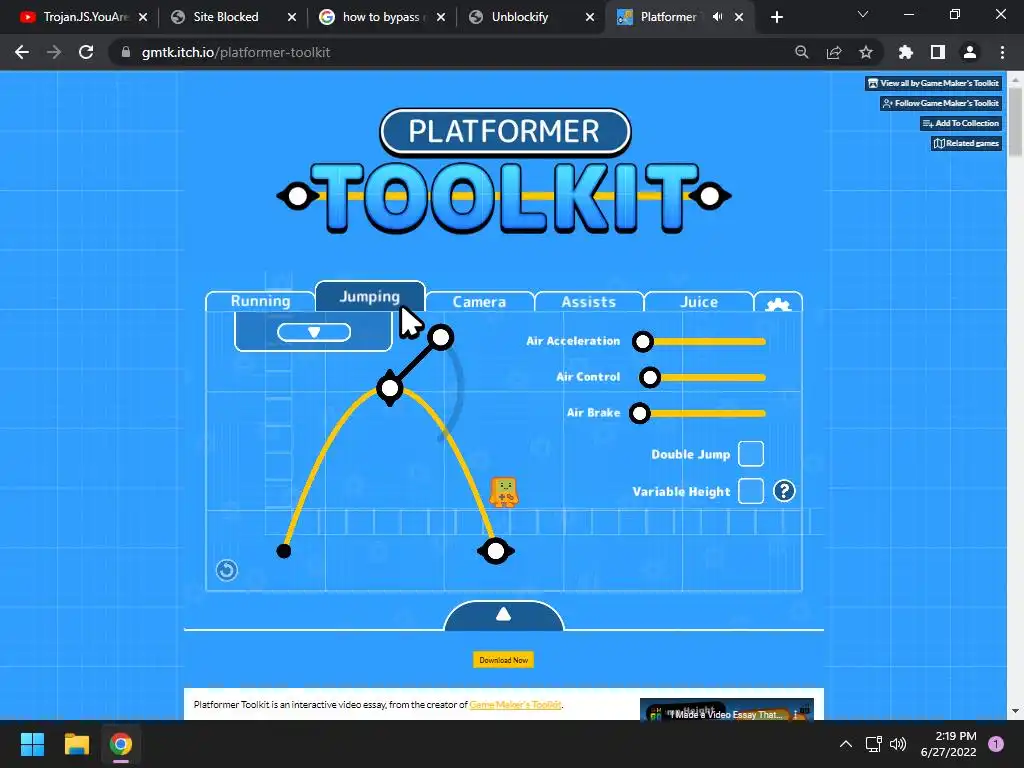Open the Assists tab

point(589,302)
